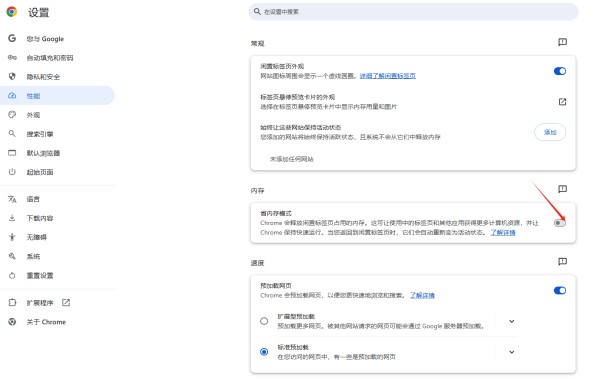The height and width of the screenshot is (385, 600).
Task: Click the 内存 section heading
Action: coord(258,190)
